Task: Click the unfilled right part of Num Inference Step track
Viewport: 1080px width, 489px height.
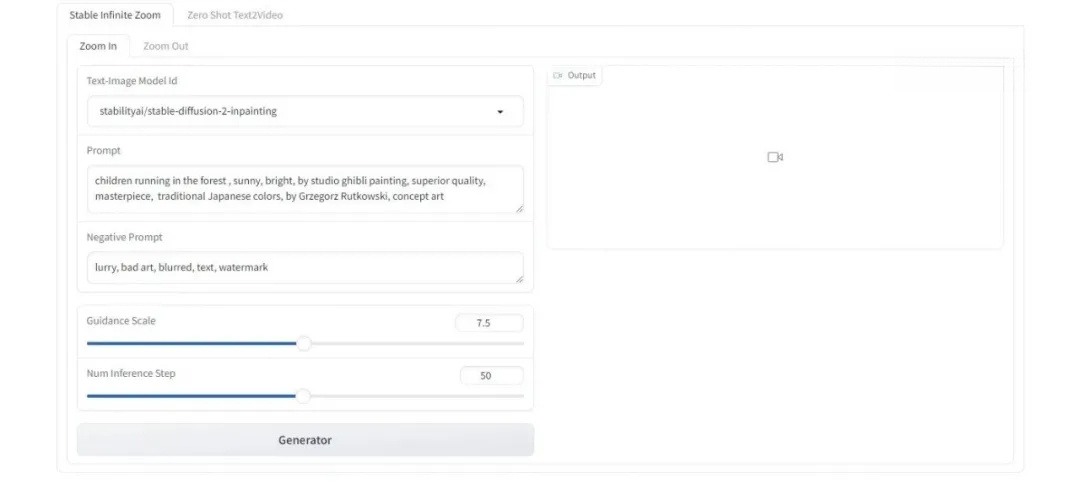Action: point(420,396)
